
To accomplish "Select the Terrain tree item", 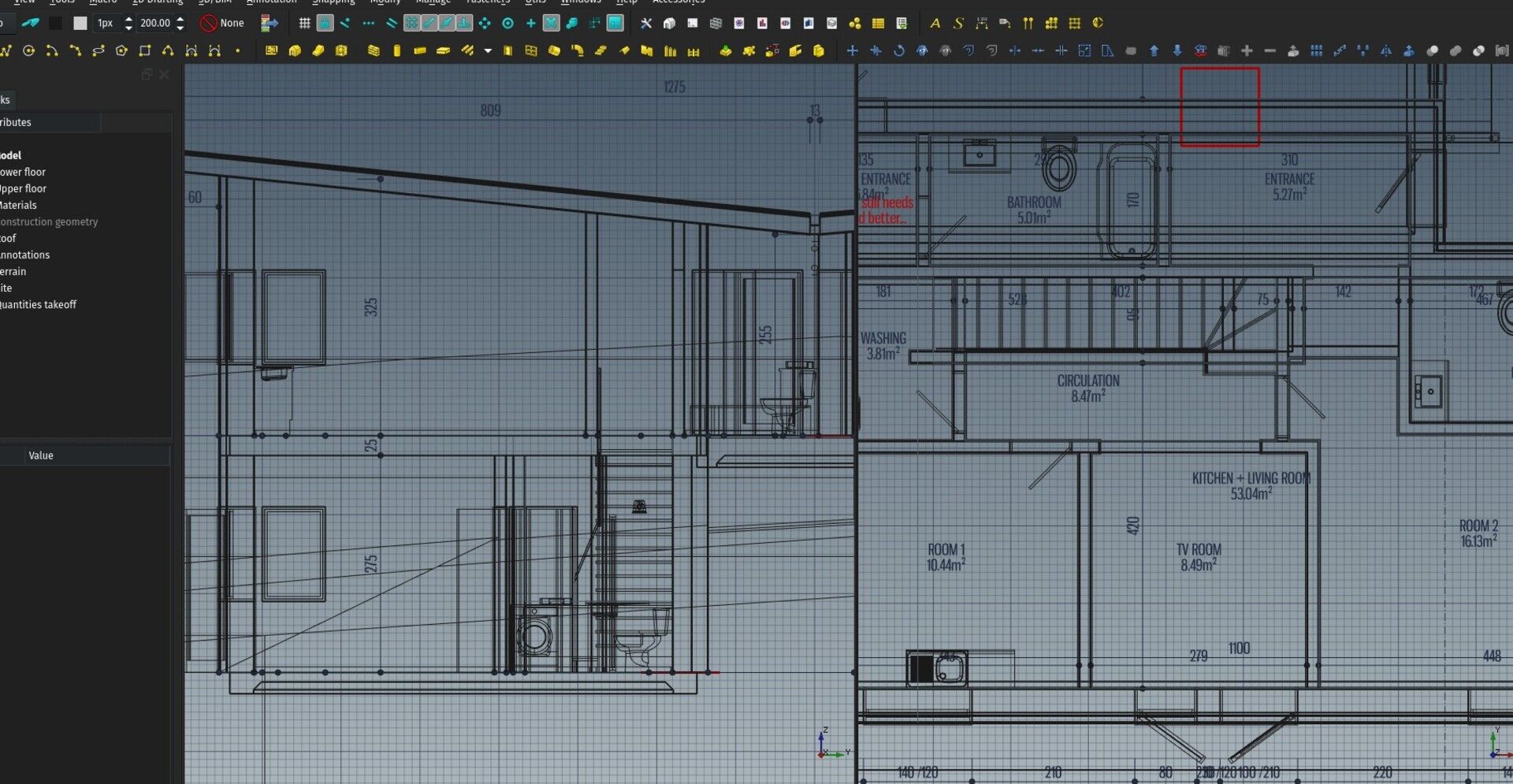I will (x=13, y=271).
